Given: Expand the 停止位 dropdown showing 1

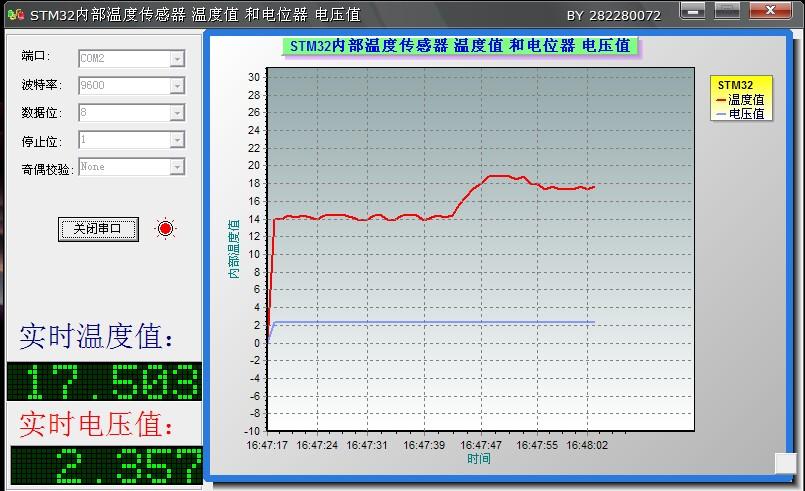Looking at the screenshot, I should pyautogui.click(x=176, y=140).
